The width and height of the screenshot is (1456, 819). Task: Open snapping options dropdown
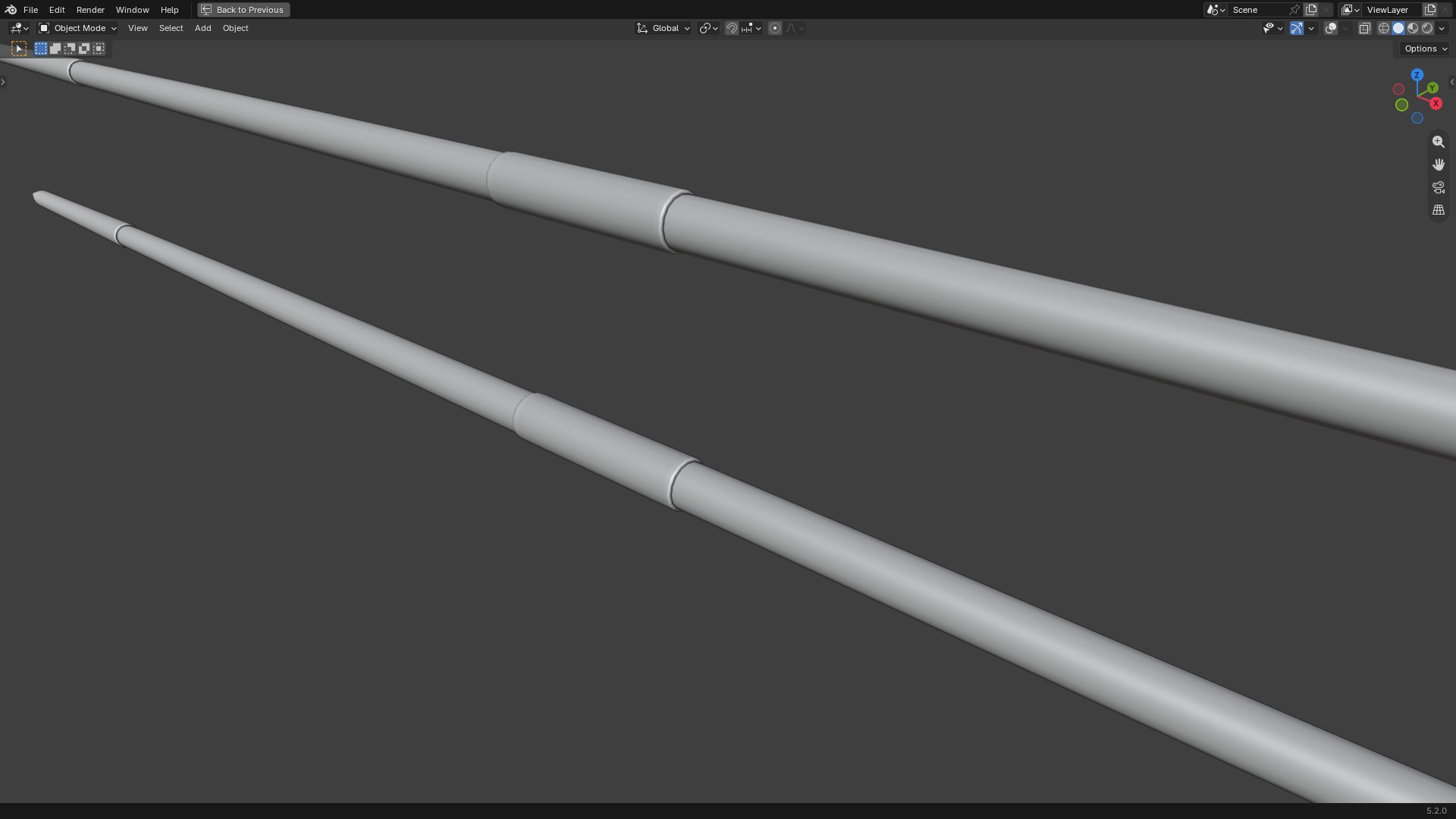[x=752, y=28]
